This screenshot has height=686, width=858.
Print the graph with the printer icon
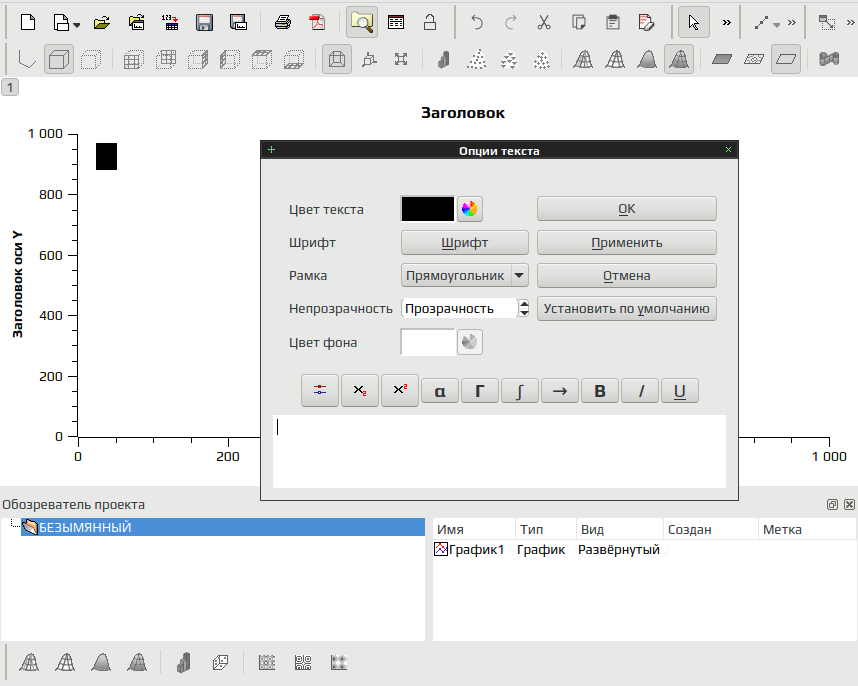point(283,22)
